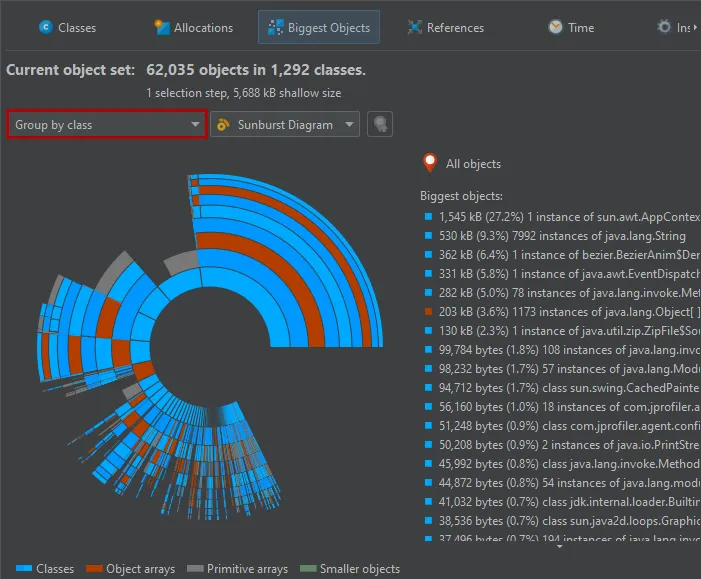Switch to the Allocations tab
The height and width of the screenshot is (579, 701).
click(x=194, y=28)
